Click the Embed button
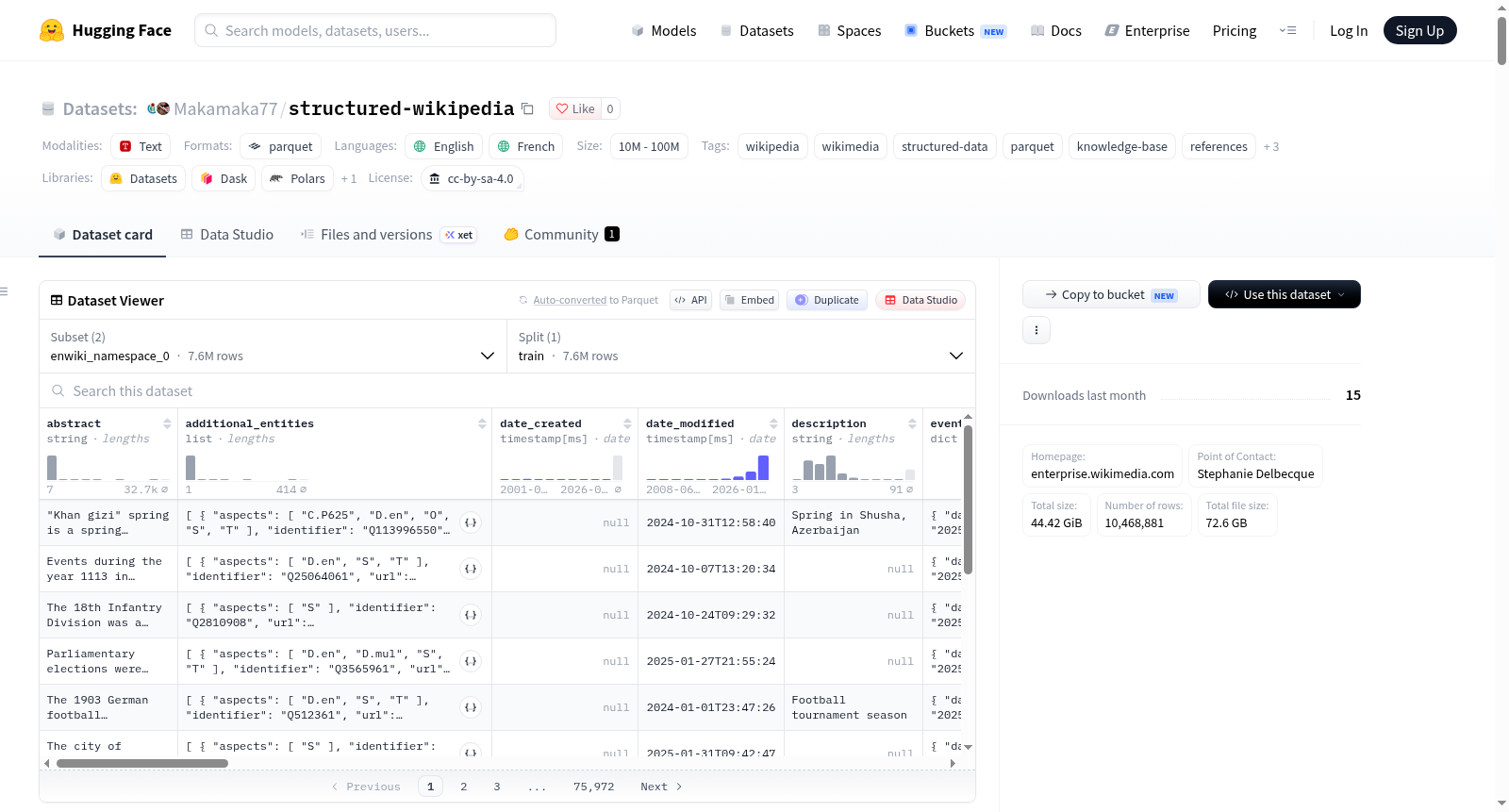 749,300
